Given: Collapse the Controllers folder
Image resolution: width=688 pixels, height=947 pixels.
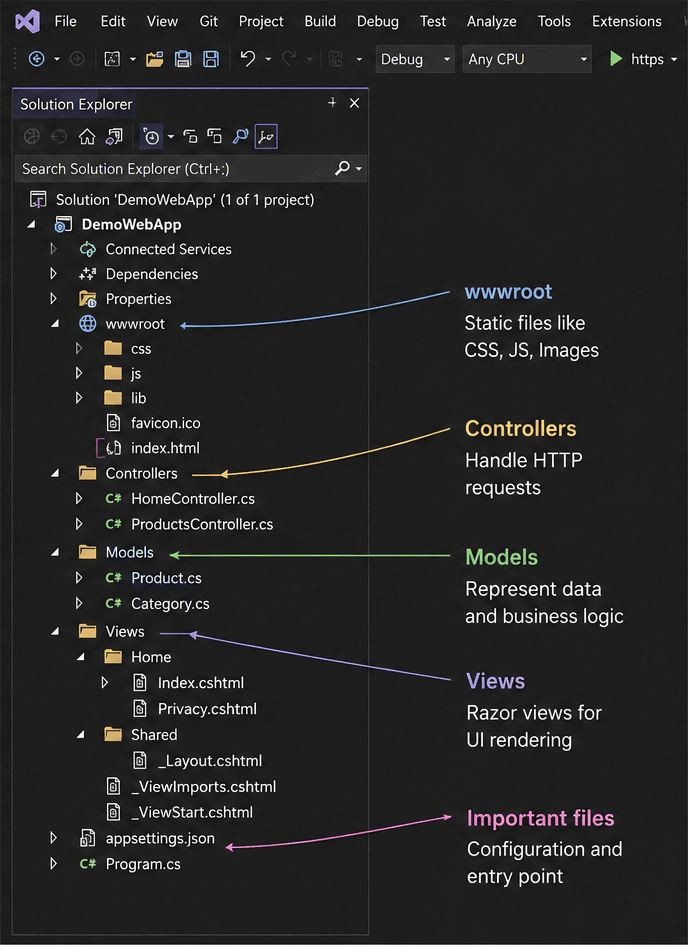Looking at the screenshot, I should coord(55,474).
